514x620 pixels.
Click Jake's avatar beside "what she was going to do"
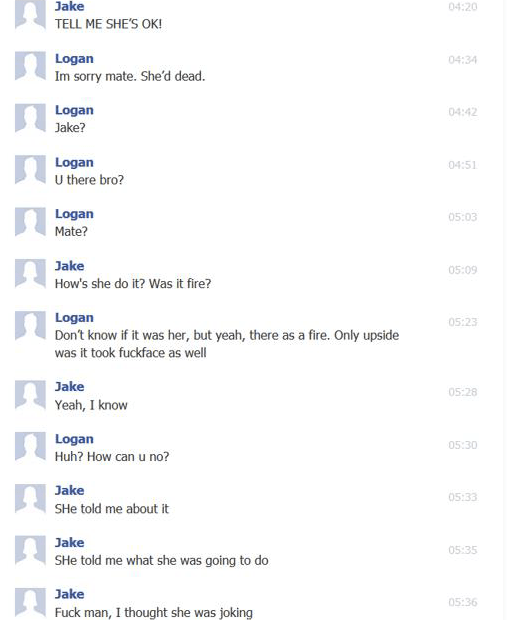pos(30,550)
